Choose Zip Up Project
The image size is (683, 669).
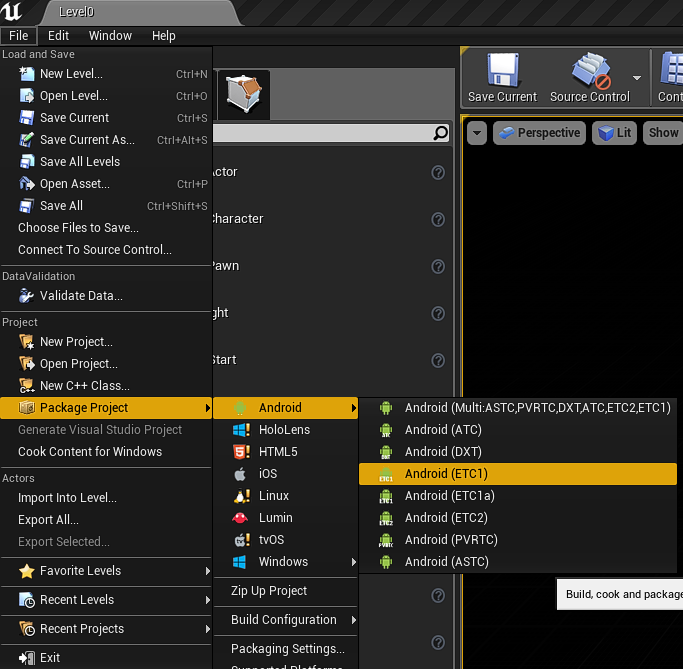(286, 591)
